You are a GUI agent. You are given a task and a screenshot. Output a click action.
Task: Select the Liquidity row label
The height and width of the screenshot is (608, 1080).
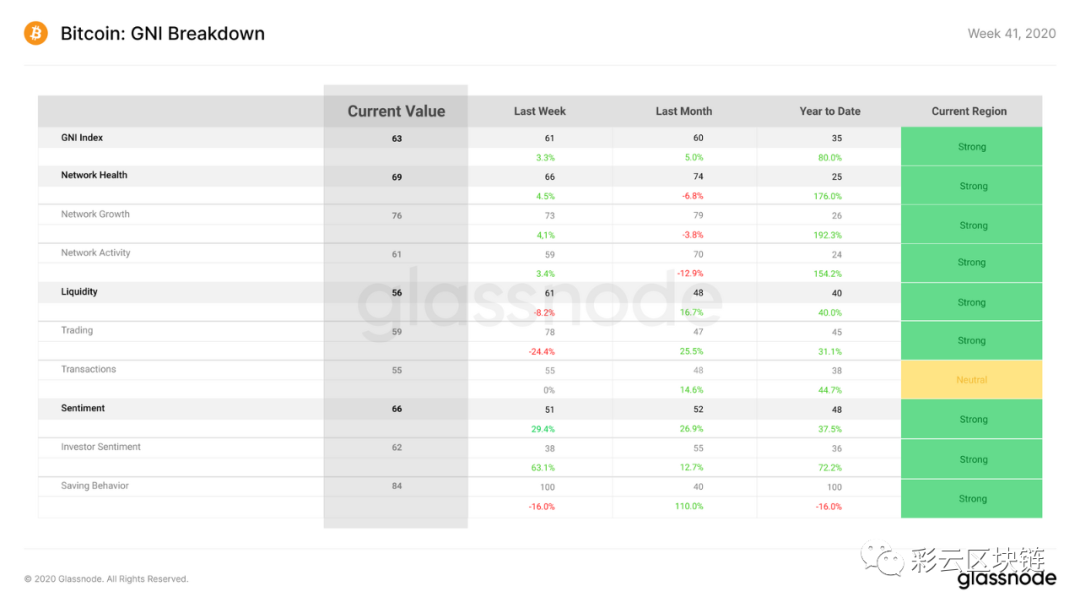(x=79, y=291)
